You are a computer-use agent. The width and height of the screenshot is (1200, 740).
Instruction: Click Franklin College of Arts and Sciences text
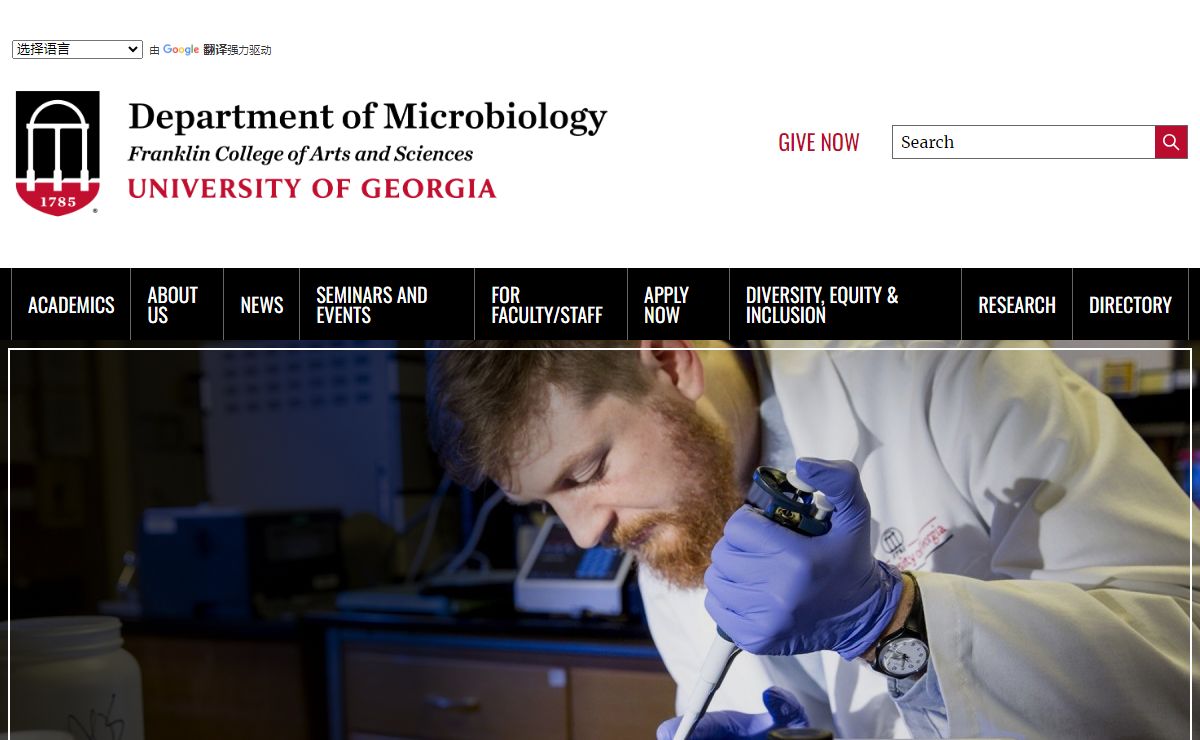pos(300,154)
